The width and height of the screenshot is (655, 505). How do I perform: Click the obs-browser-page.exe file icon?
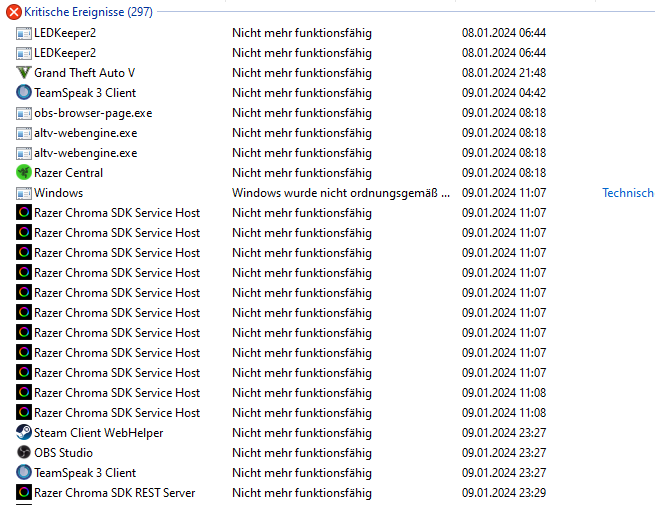click(x=24, y=113)
